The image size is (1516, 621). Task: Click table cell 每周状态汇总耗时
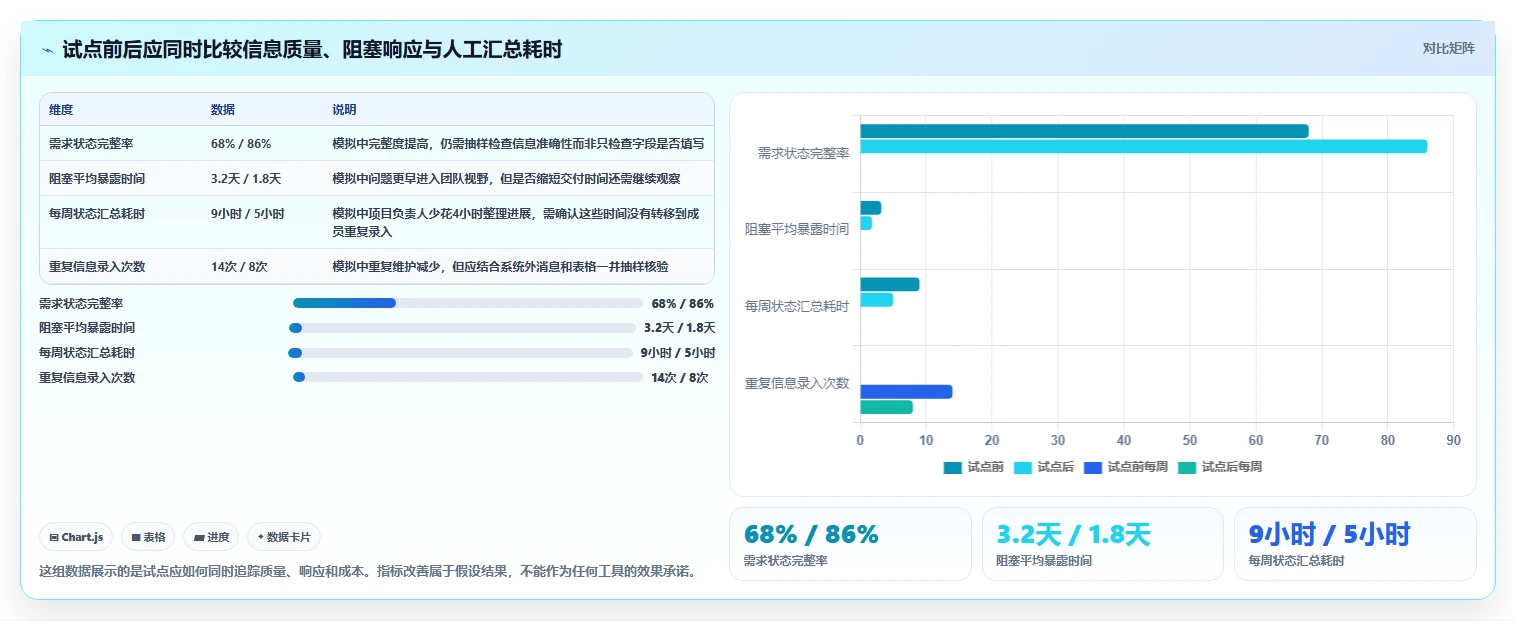coord(97,214)
